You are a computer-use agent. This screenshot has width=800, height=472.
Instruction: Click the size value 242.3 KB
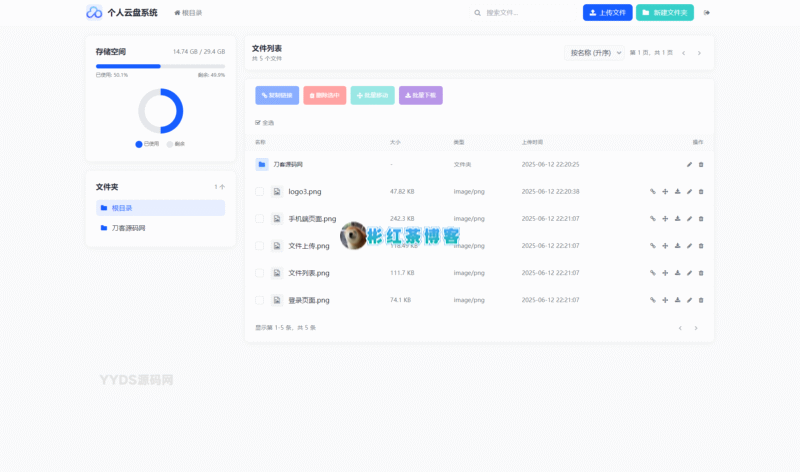pos(402,218)
